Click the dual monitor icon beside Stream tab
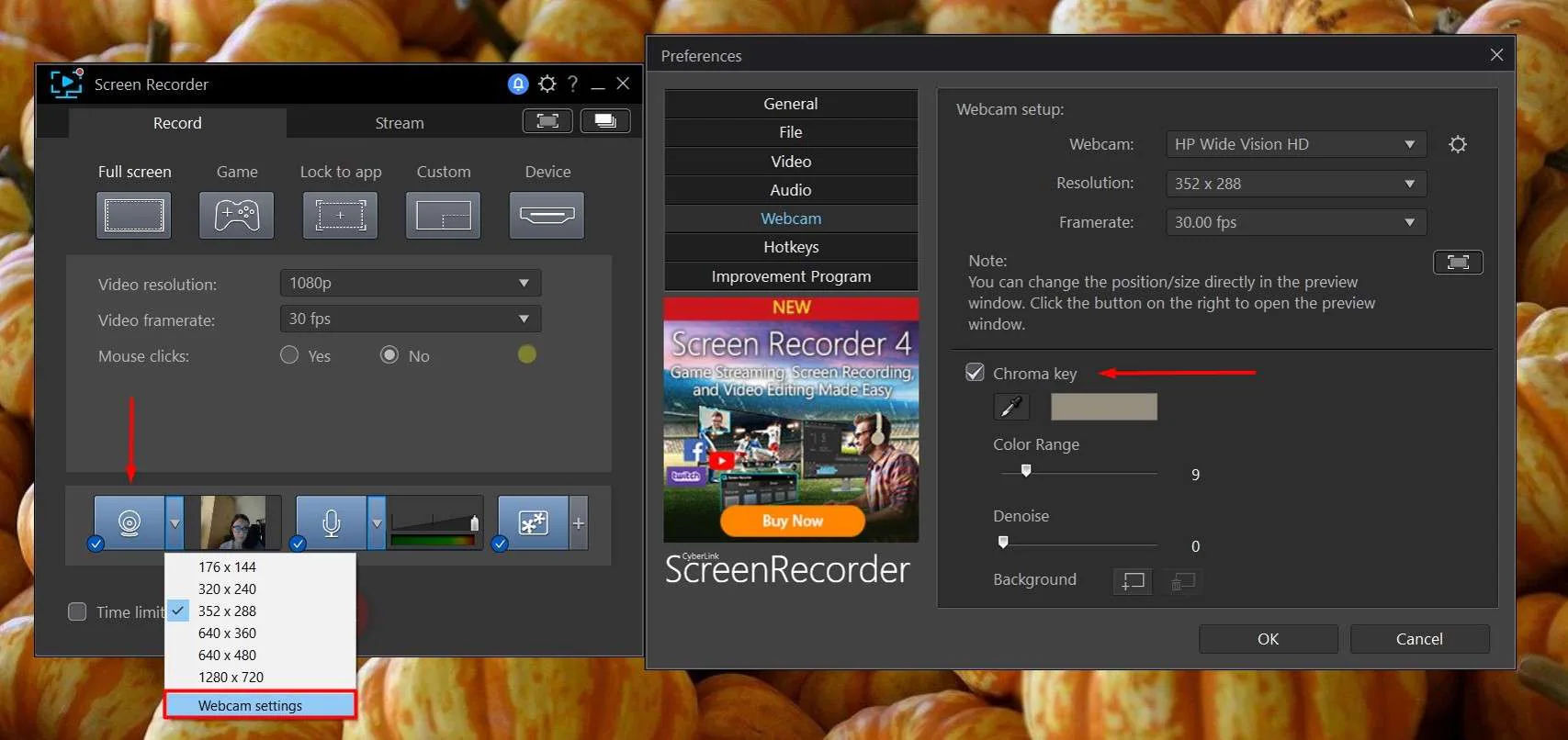The image size is (1568, 740). click(605, 121)
